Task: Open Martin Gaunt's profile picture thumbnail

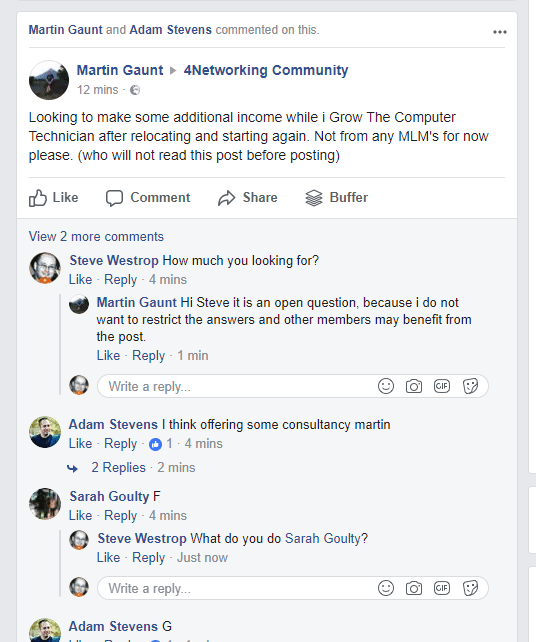Action: click(x=49, y=80)
